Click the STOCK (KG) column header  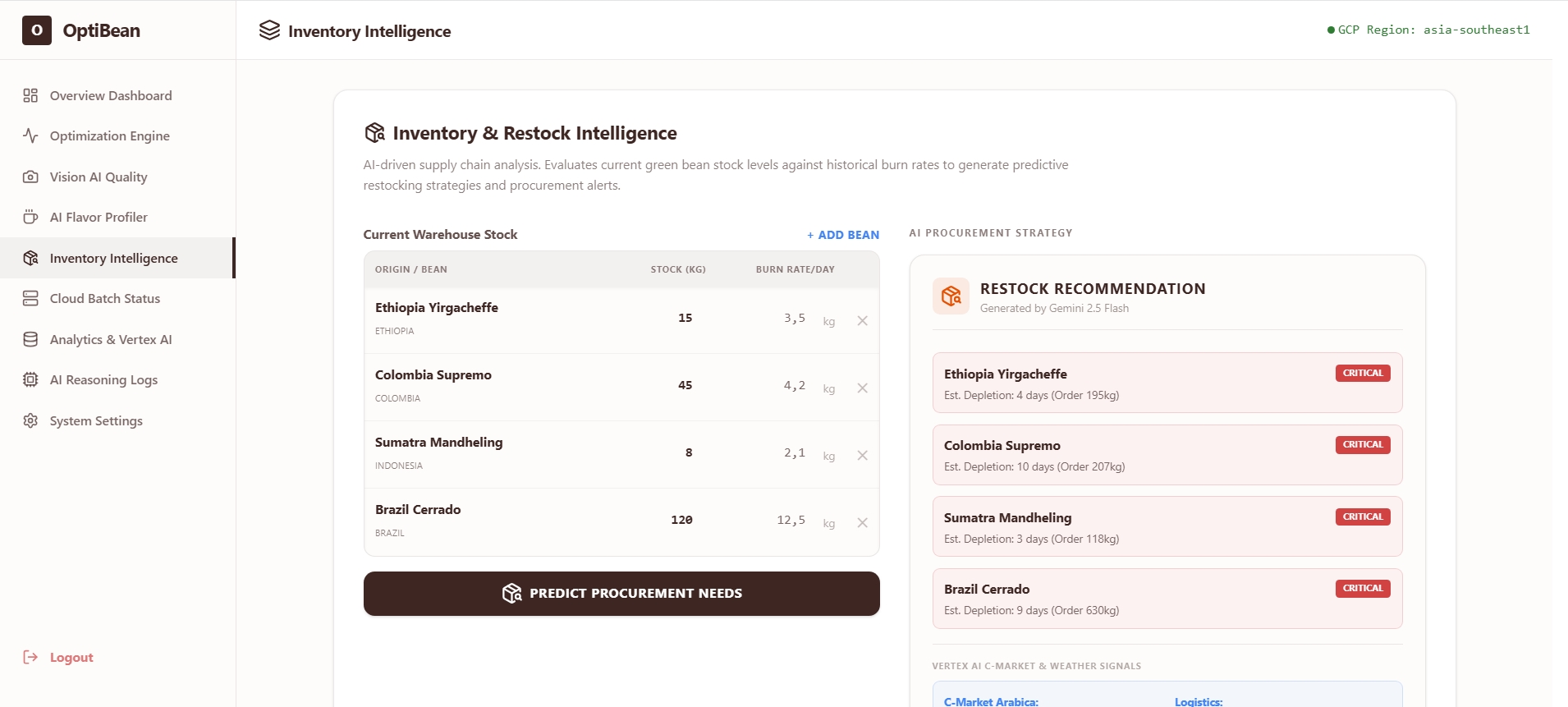tap(678, 269)
